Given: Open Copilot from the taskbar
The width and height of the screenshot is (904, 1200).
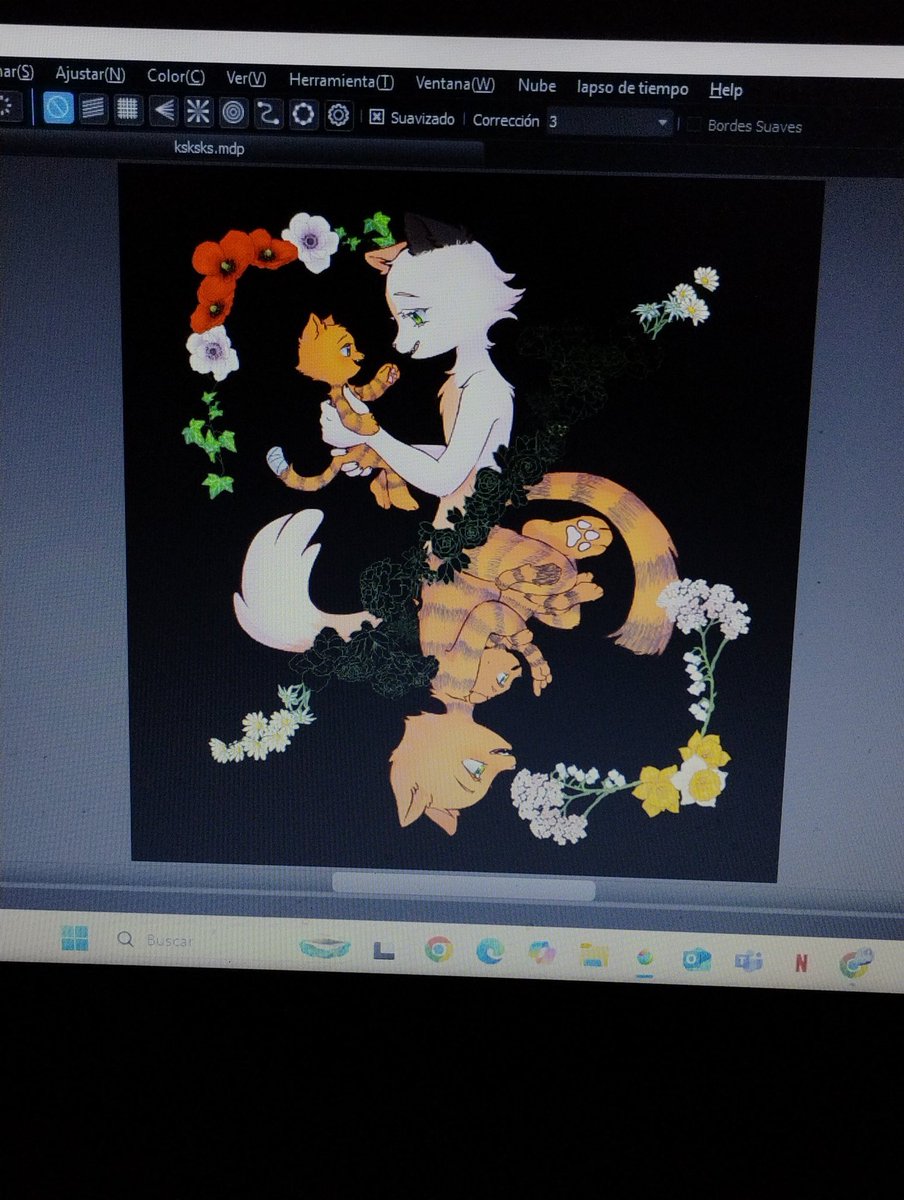Looking at the screenshot, I should point(543,953).
